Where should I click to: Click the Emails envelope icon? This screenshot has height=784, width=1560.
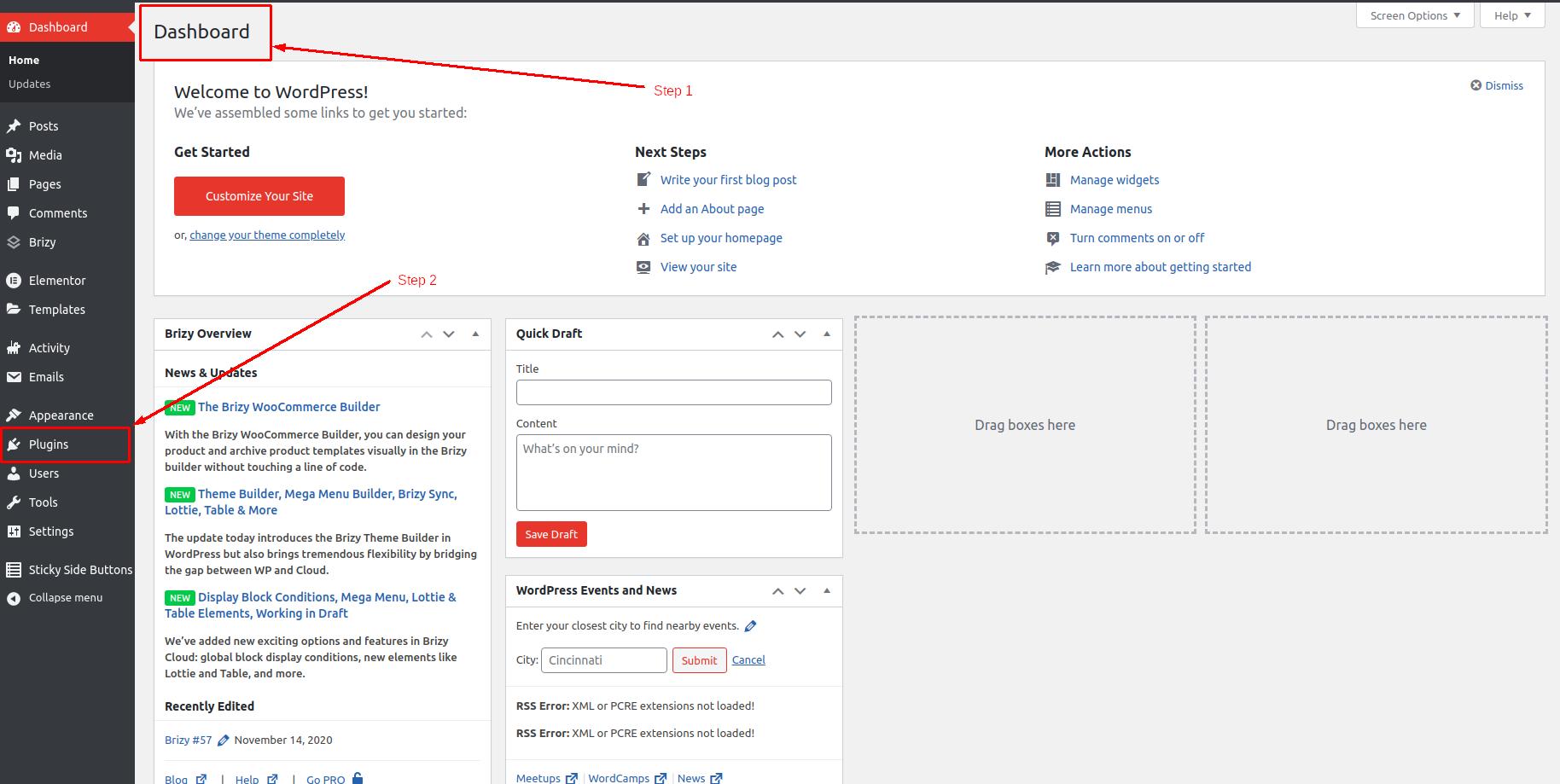click(14, 377)
